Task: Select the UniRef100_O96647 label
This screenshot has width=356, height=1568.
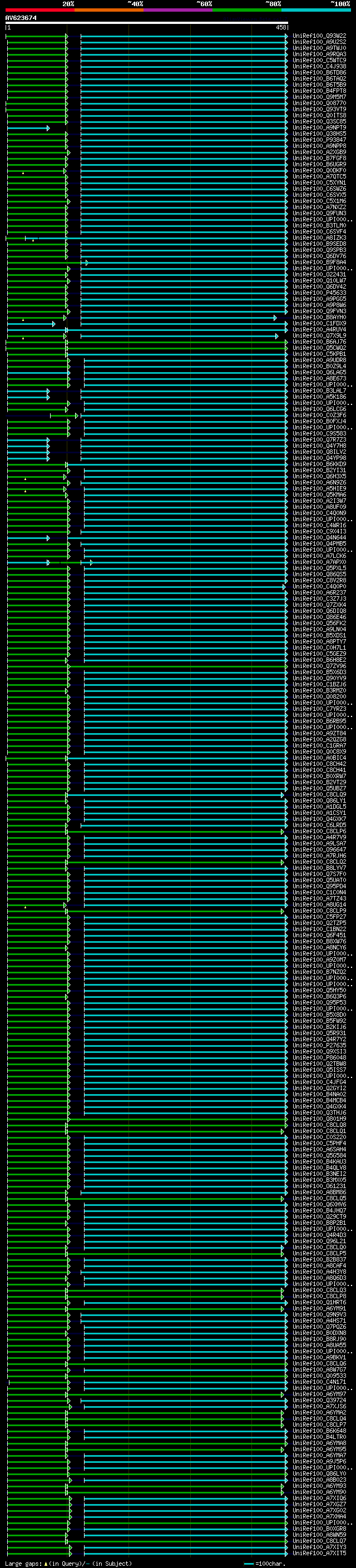Action: [319, 850]
